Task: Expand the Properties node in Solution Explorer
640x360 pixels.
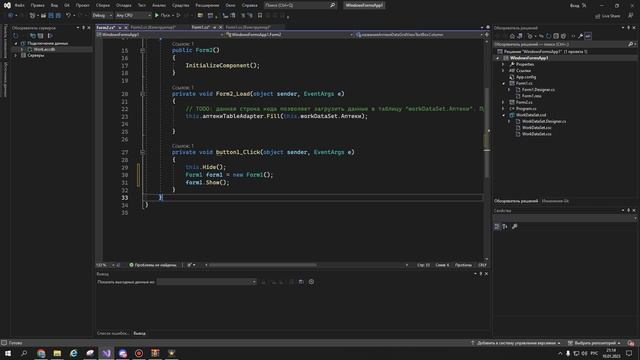Action: [x=503, y=64]
